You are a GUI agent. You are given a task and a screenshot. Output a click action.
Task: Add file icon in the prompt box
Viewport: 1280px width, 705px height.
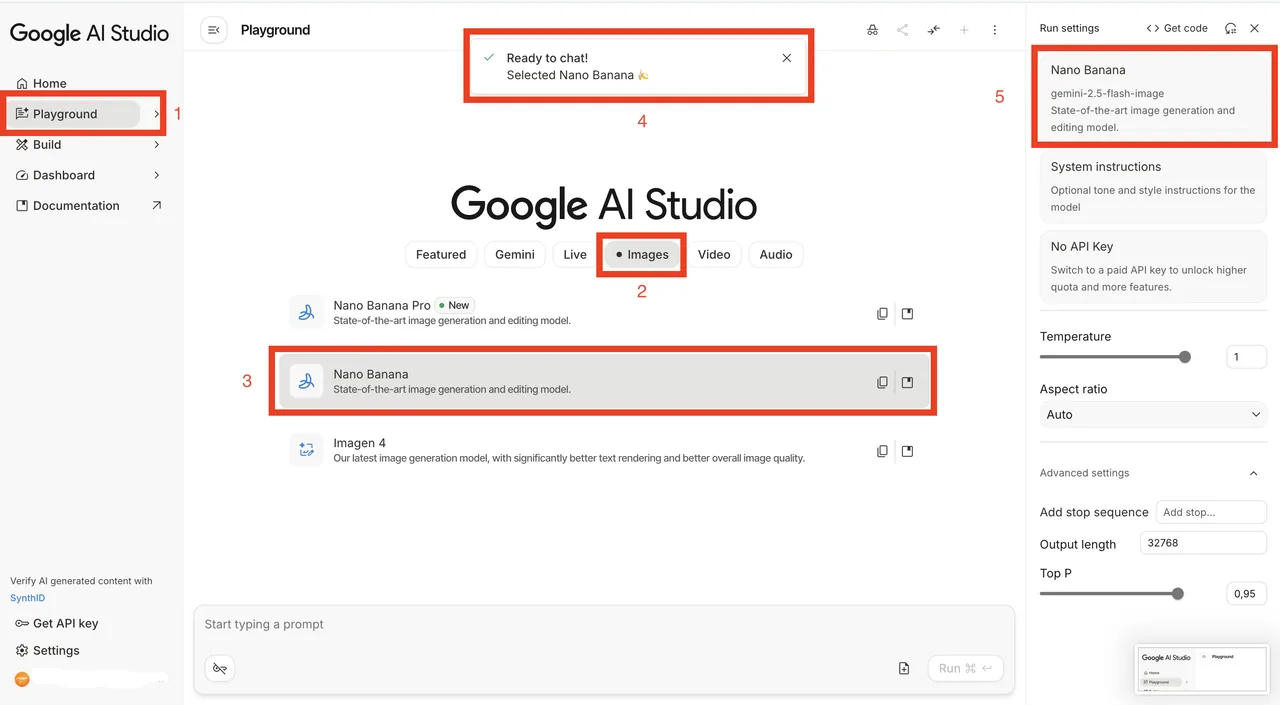(904, 668)
